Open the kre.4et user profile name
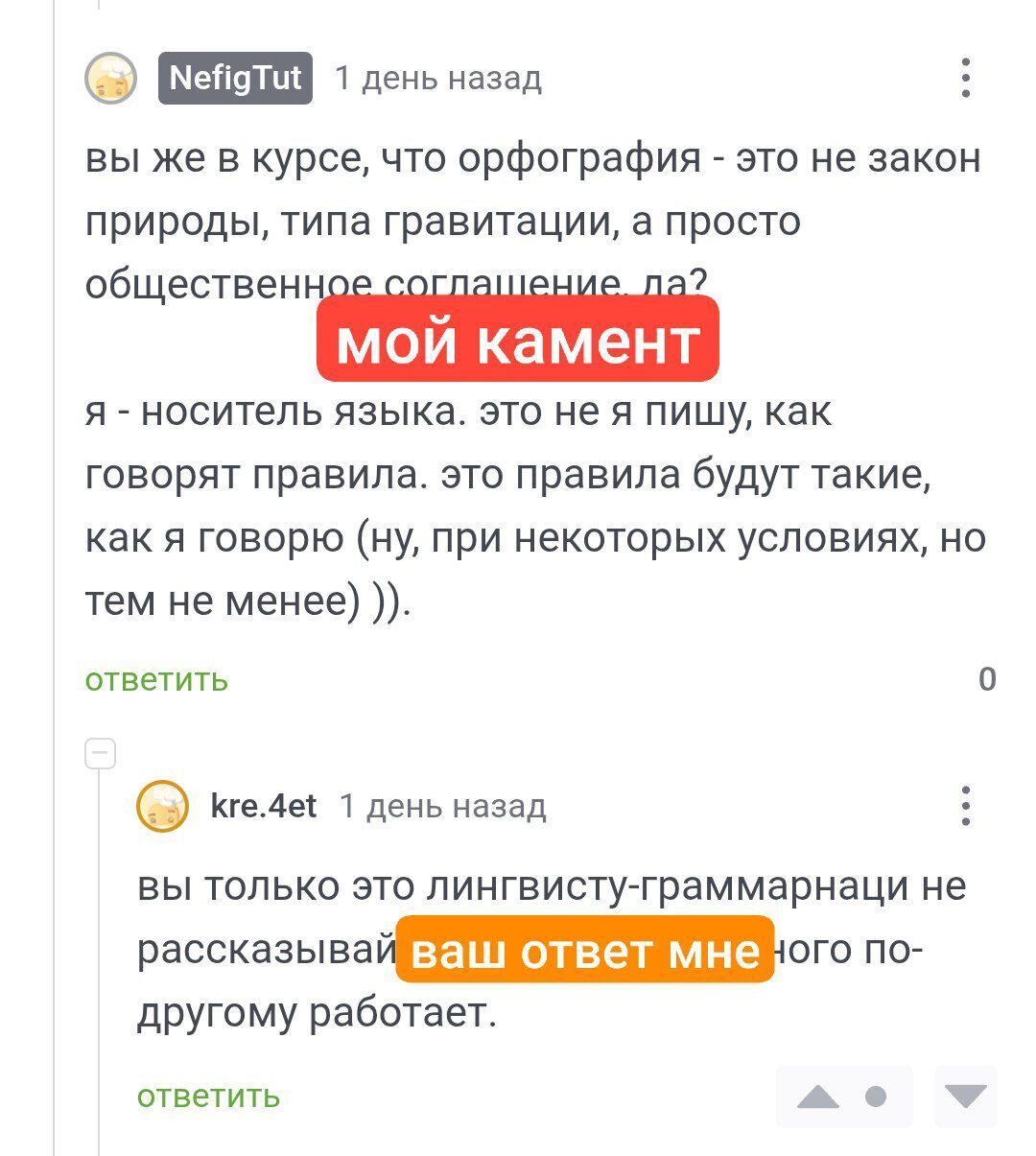This screenshot has width=1036, height=1156. click(x=263, y=806)
